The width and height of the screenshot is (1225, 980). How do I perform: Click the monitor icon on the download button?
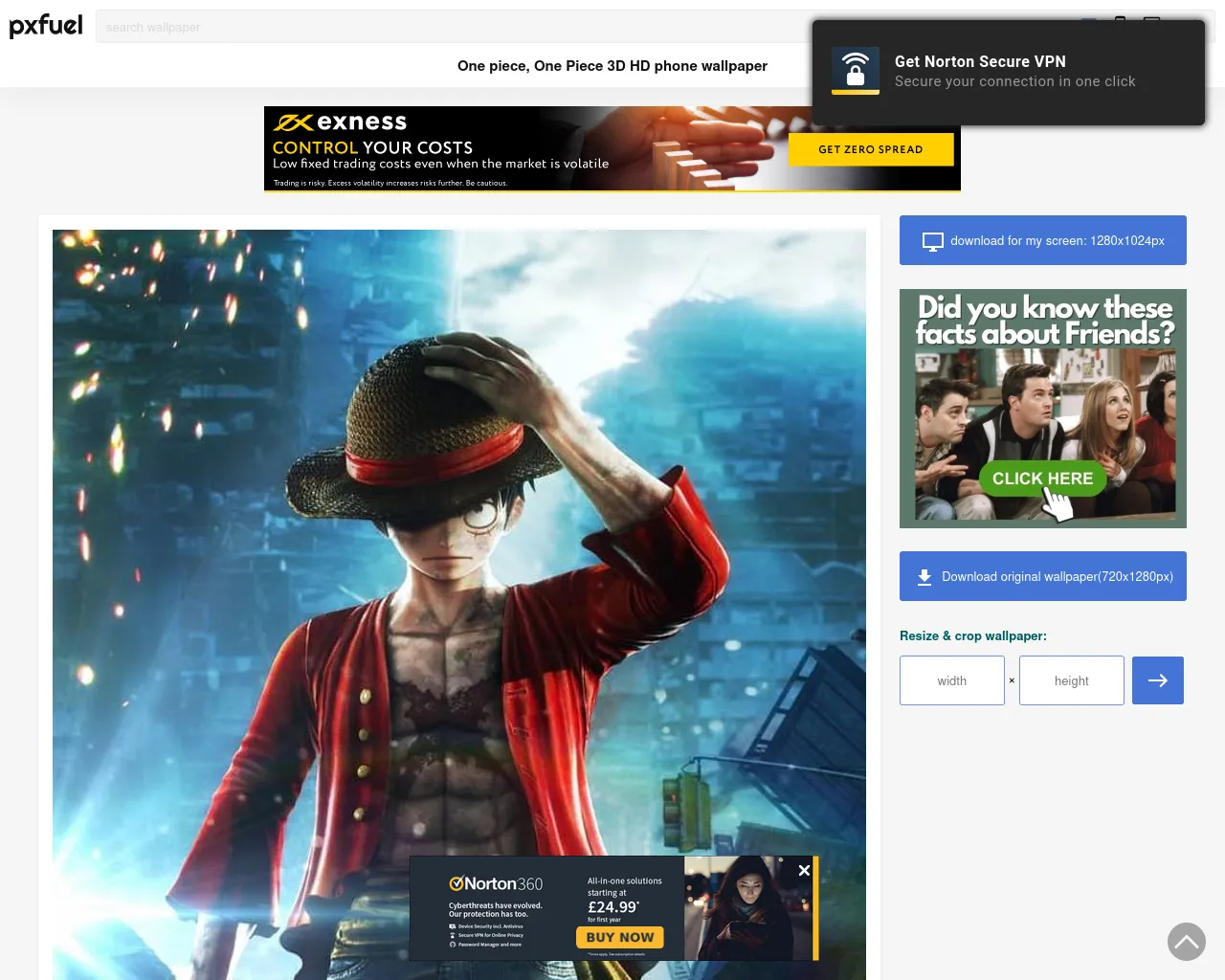coord(932,241)
